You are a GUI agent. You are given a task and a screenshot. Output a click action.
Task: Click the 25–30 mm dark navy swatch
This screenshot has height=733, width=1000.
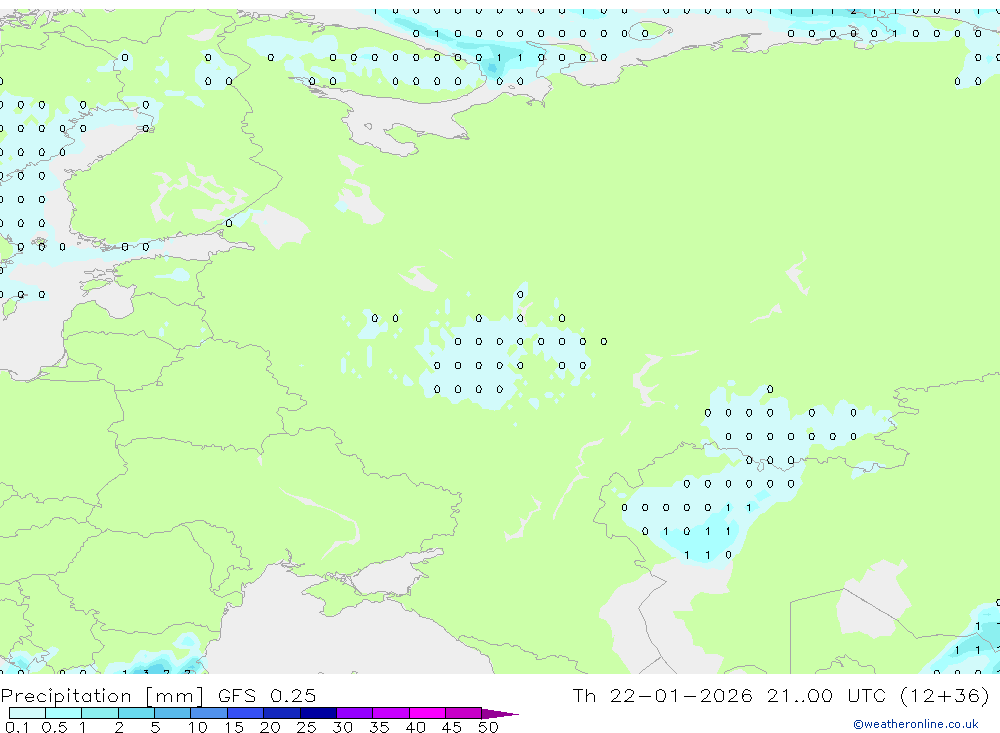318,713
